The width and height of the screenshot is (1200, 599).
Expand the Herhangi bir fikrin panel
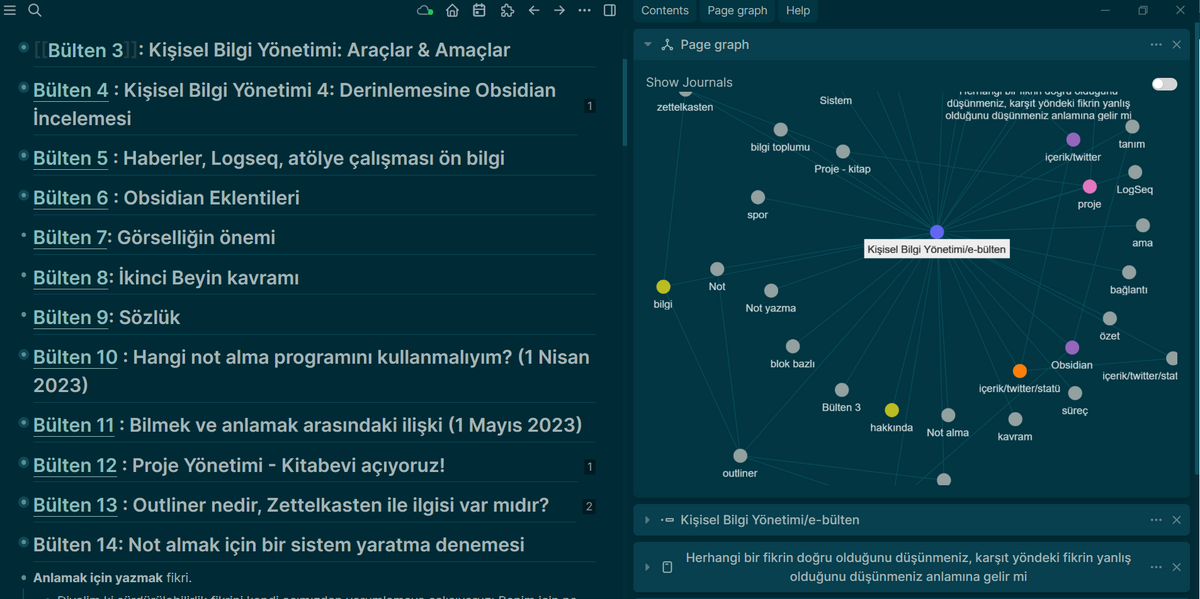point(647,567)
